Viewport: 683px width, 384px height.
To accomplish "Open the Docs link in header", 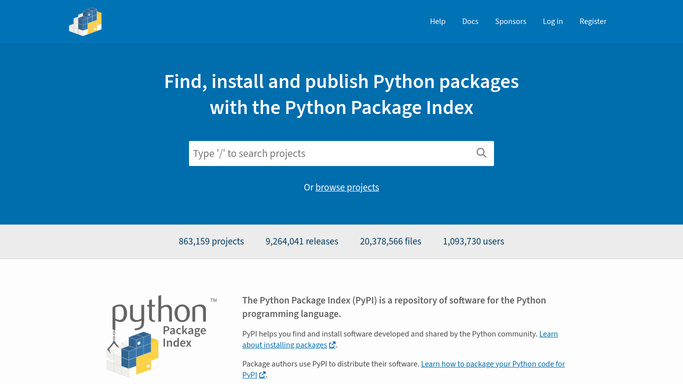I will pos(470,21).
